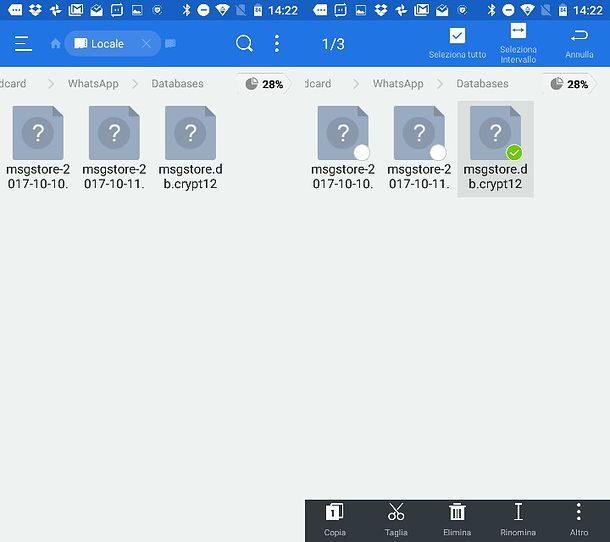This screenshot has width=610, height=542.
Task: Expand the Altro more-options menu
Action: coord(578,519)
